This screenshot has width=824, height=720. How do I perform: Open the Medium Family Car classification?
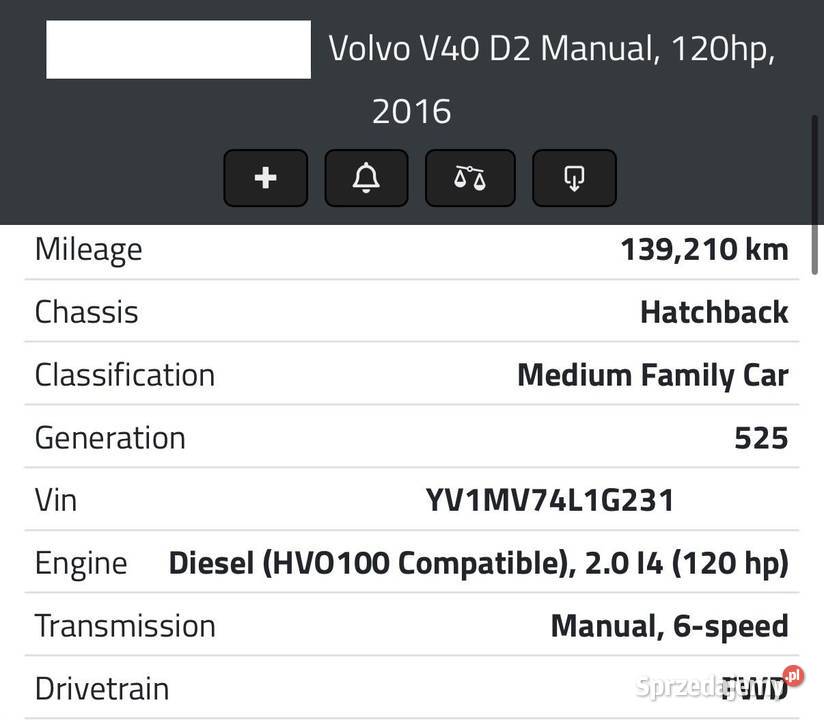click(652, 374)
